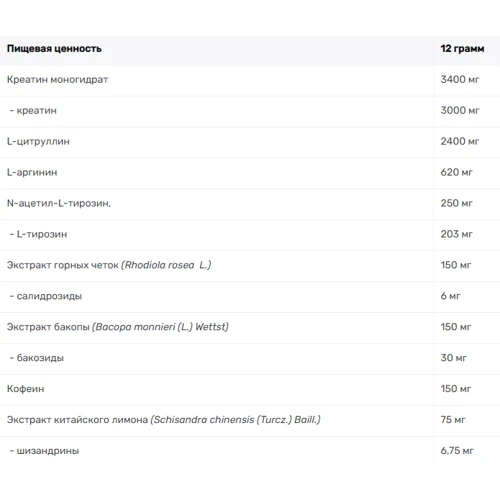500x500 pixels.
Task: Select the '3400 мг' value
Action: 460,80
